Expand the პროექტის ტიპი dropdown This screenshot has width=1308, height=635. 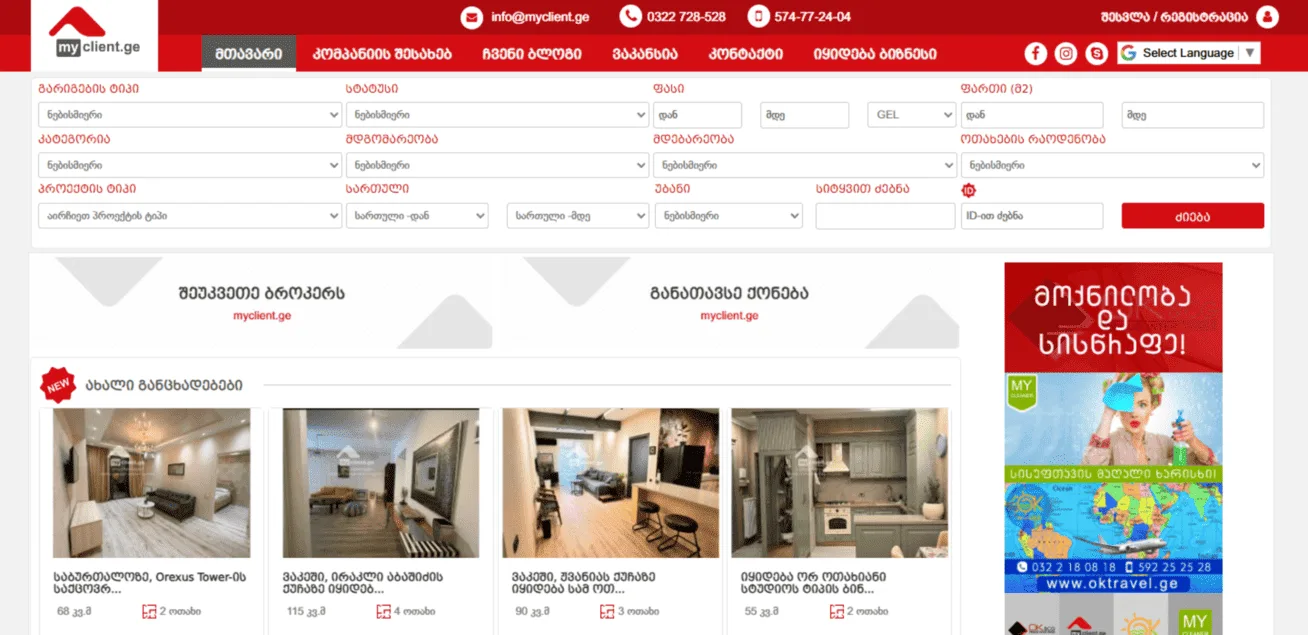point(190,216)
